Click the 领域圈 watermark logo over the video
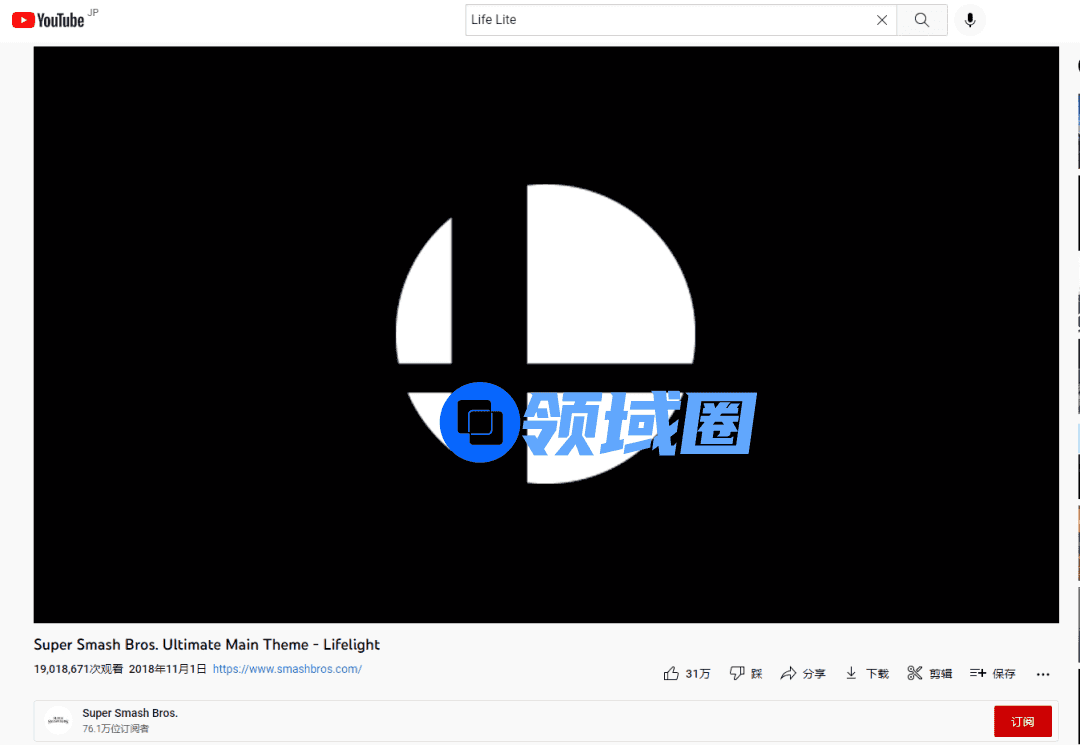 597,422
